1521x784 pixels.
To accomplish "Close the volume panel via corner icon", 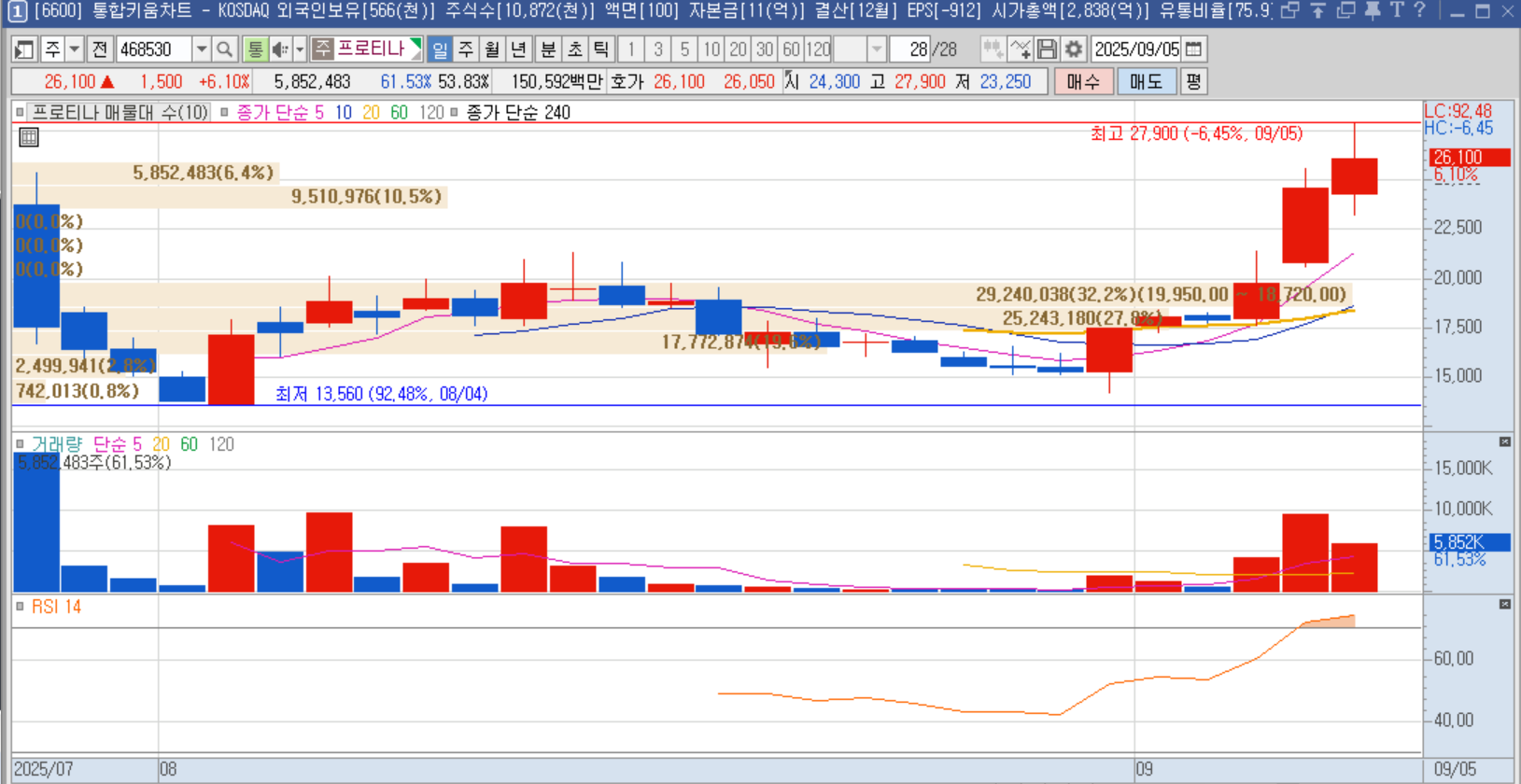I will (x=1504, y=441).
